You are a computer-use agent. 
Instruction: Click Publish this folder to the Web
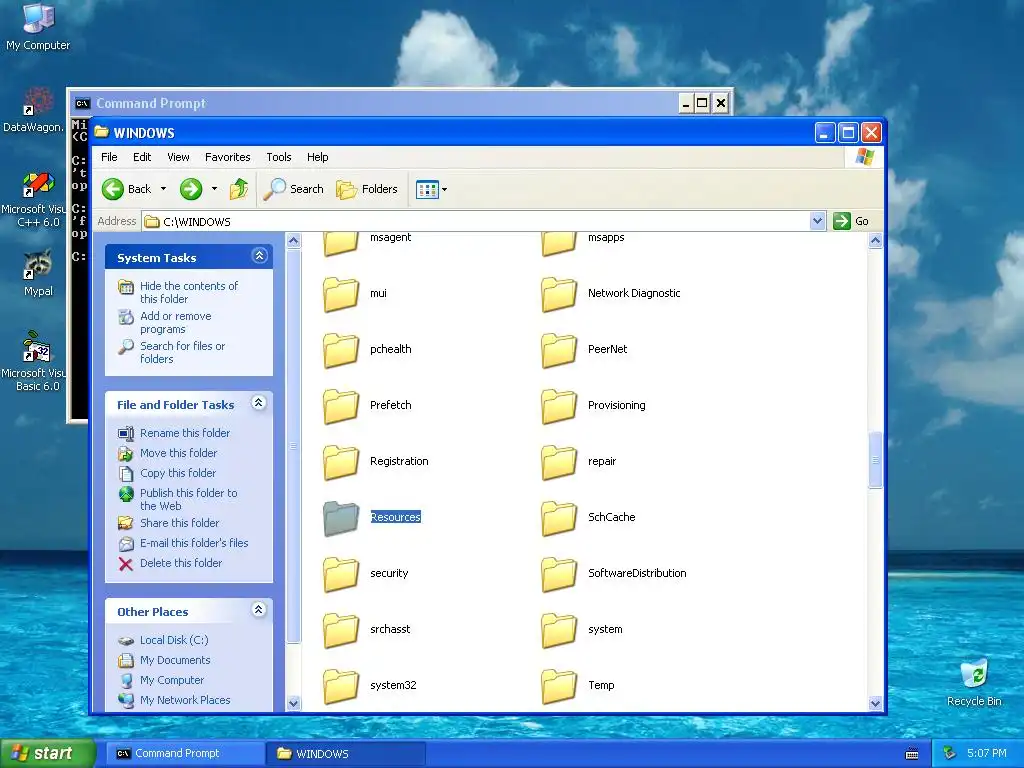tap(189, 500)
